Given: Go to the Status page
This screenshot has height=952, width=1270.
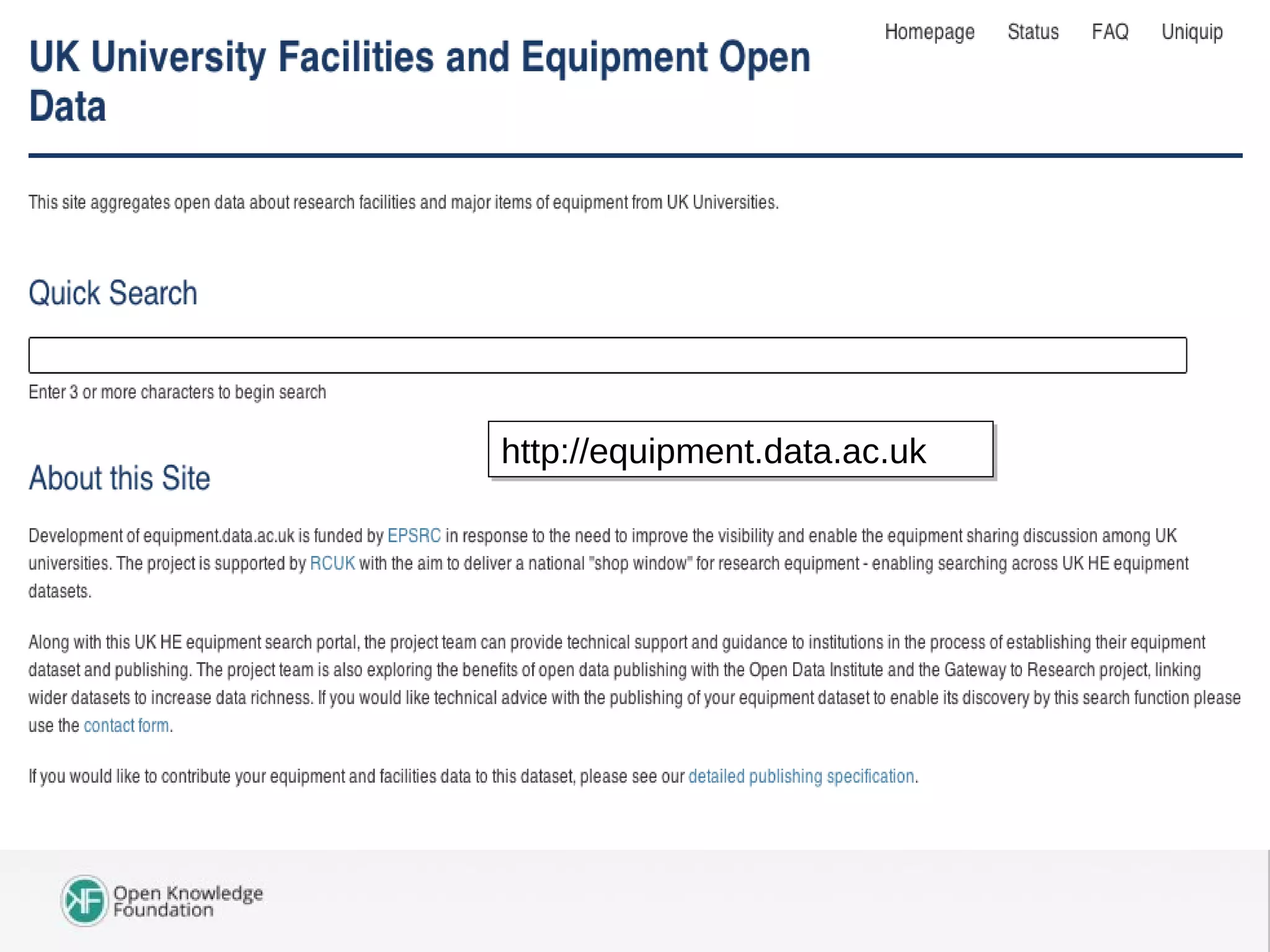Looking at the screenshot, I should pyautogui.click(x=1033, y=31).
